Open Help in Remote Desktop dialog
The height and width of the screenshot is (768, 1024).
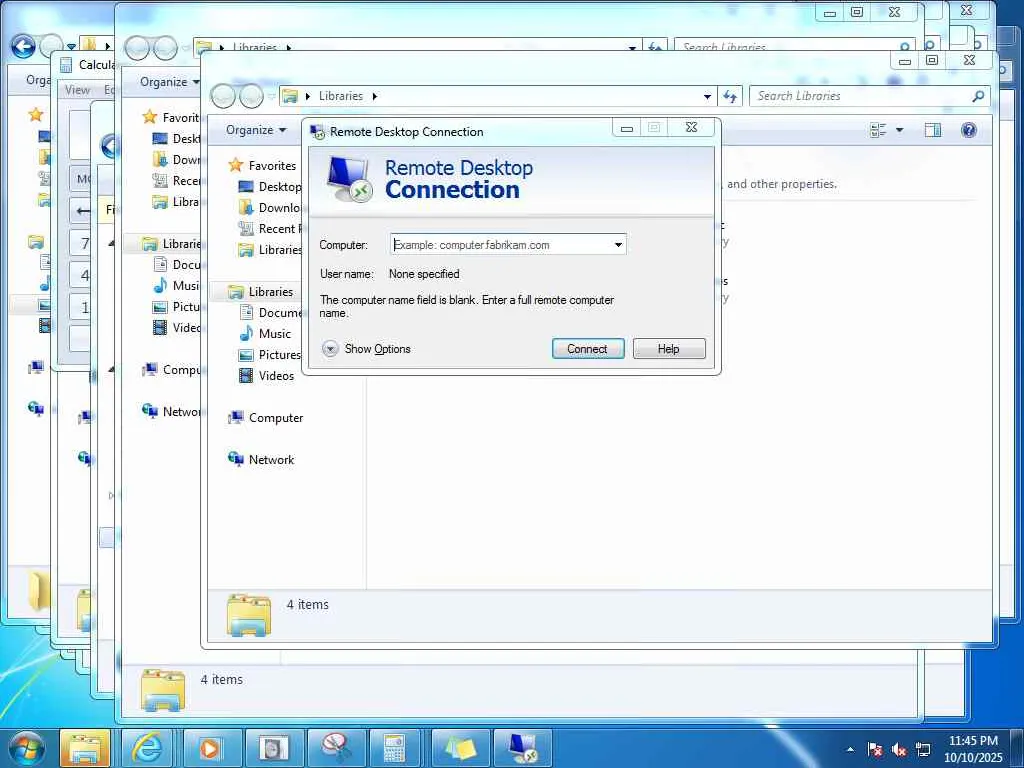click(669, 349)
